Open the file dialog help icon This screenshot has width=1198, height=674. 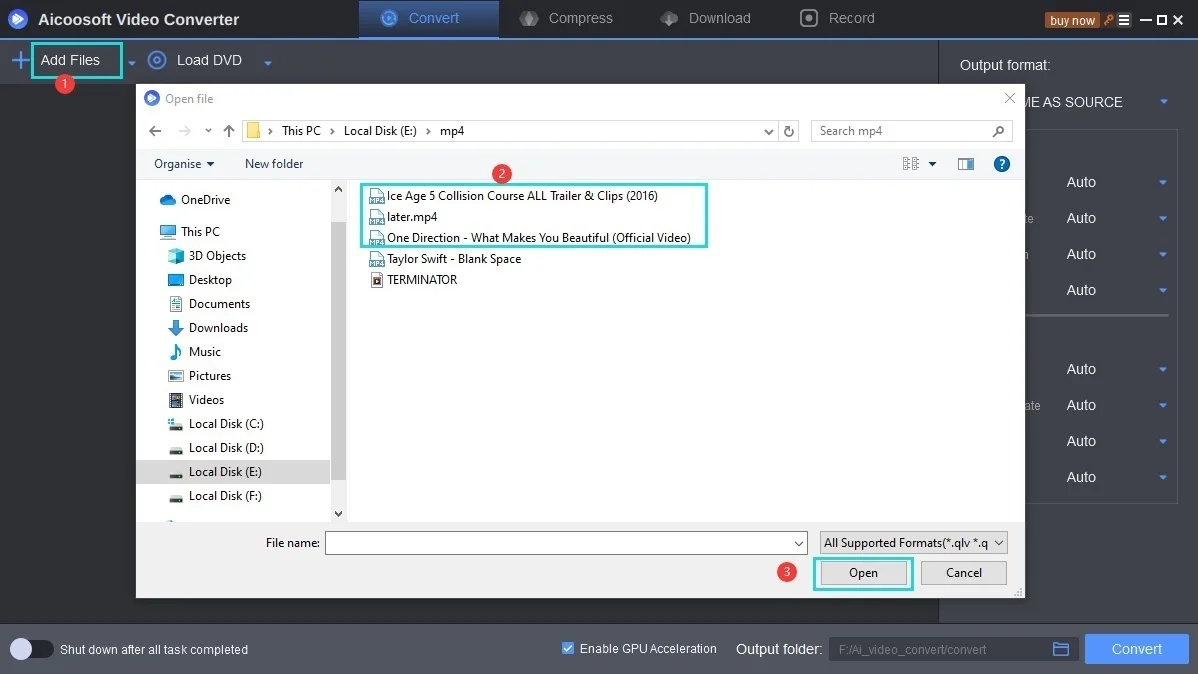pyautogui.click(x=1001, y=164)
